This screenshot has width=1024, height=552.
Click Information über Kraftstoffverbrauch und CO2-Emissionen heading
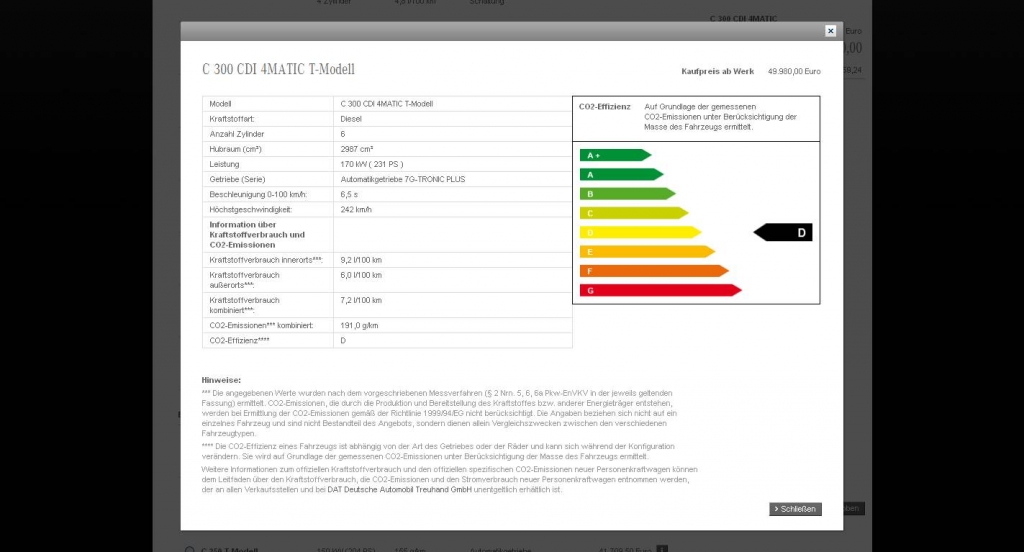coord(257,235)
